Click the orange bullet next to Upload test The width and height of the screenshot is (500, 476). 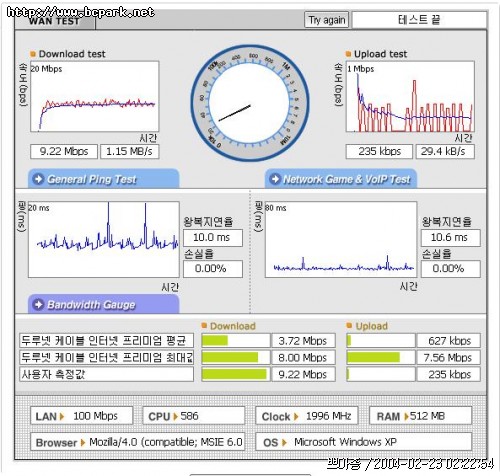(348, 54)
